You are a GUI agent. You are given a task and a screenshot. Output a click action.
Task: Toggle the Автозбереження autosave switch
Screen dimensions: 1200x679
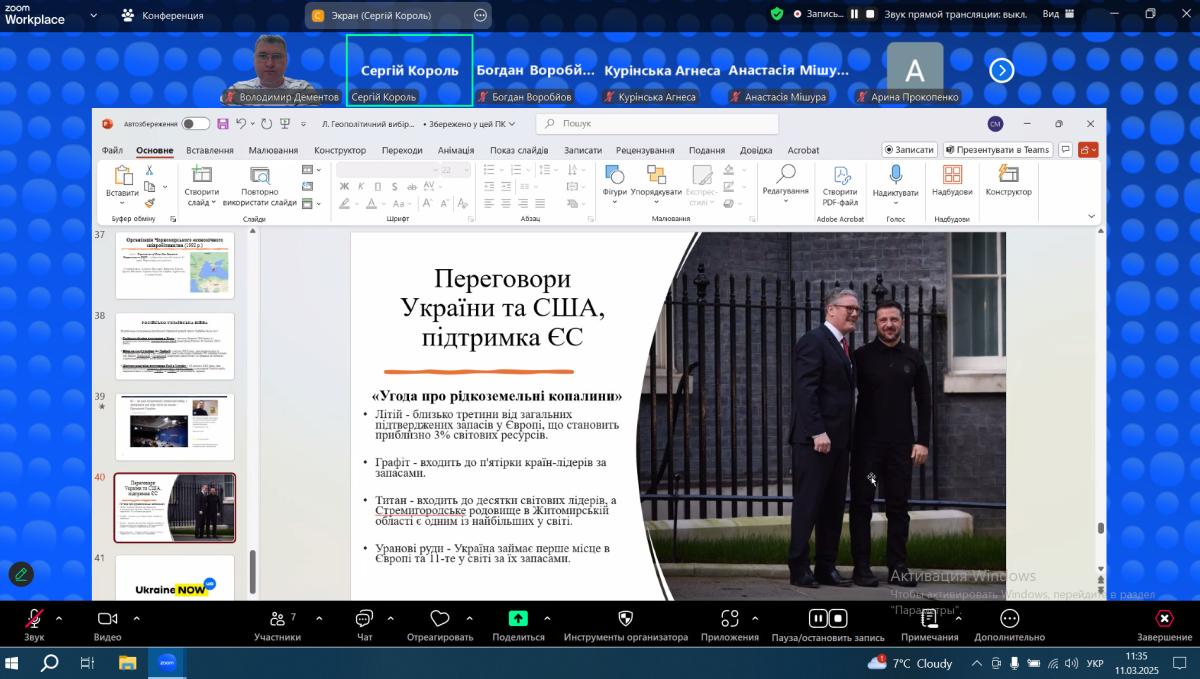click(195, 124)
